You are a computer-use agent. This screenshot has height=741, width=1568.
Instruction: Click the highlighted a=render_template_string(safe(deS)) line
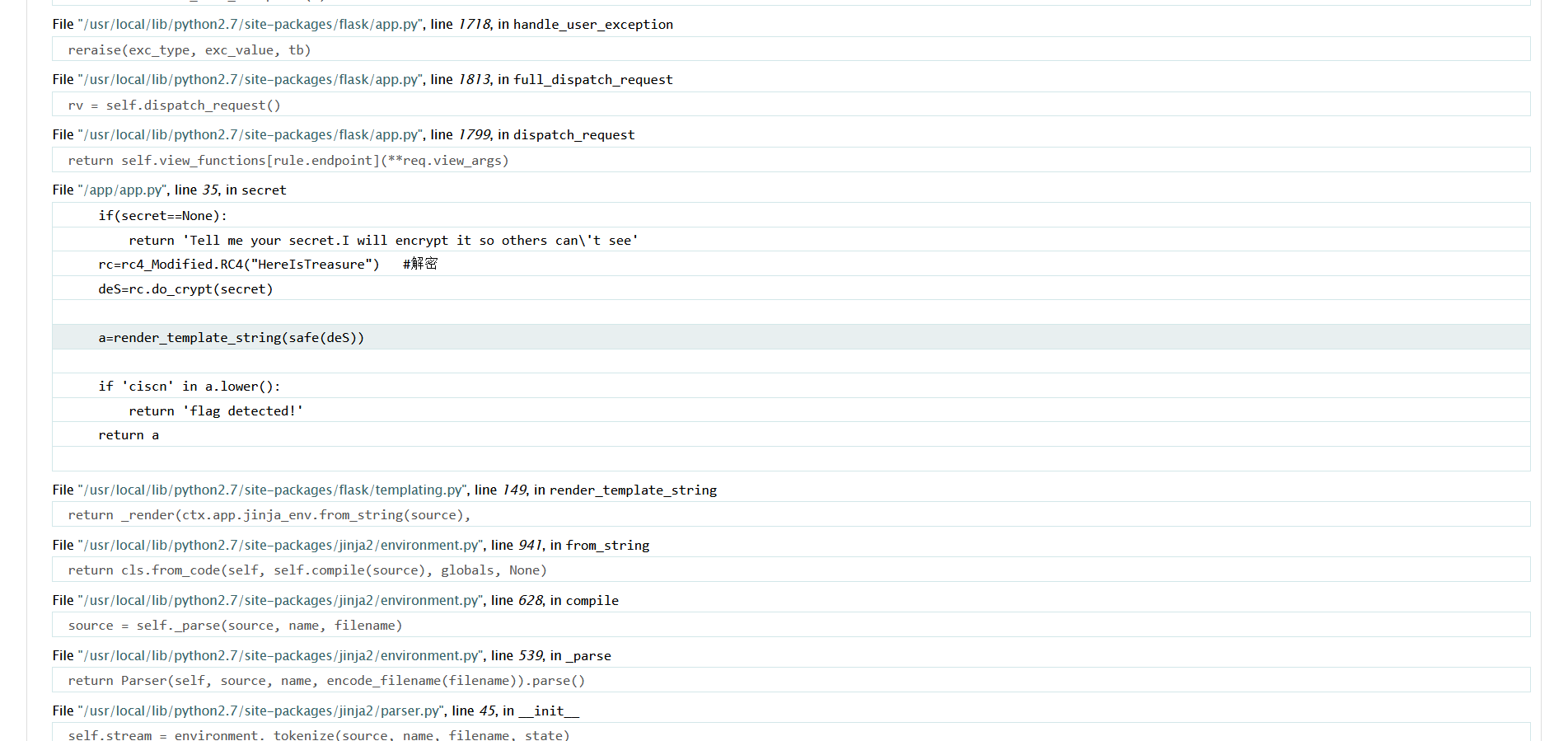click(x=791, y=337)
